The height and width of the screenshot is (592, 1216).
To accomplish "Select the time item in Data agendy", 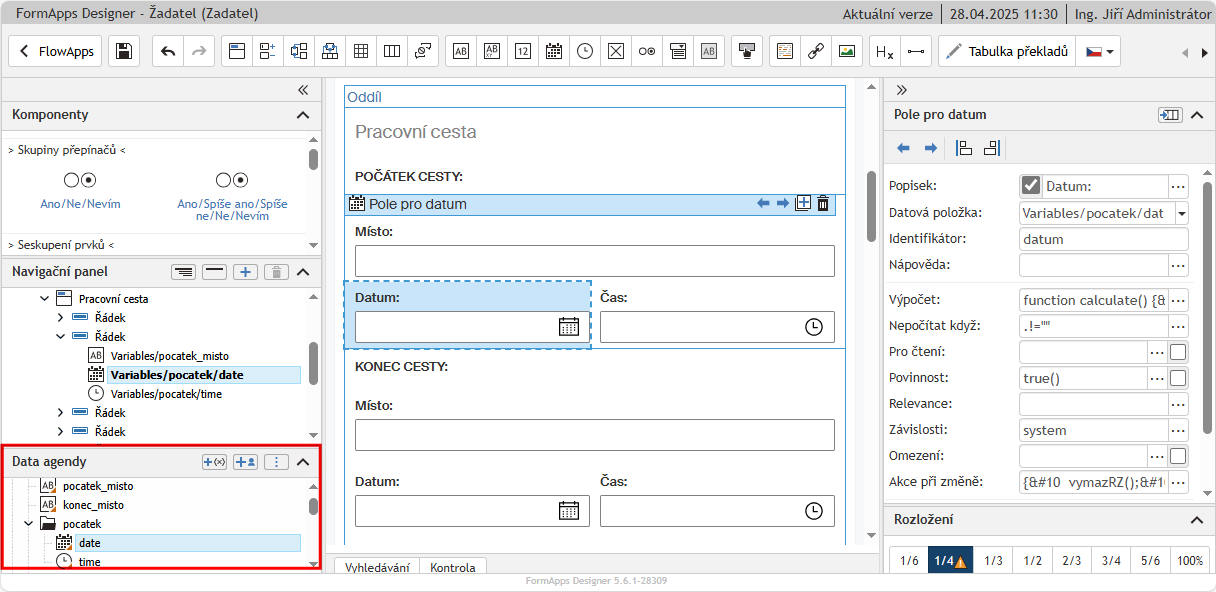I will click(89, 562).
